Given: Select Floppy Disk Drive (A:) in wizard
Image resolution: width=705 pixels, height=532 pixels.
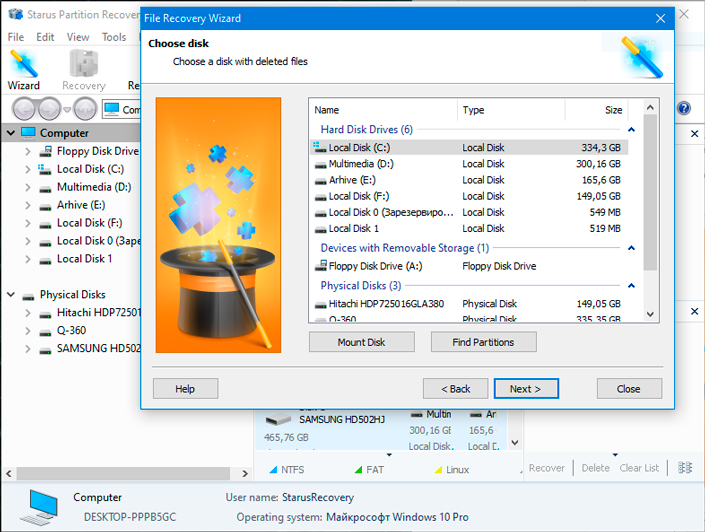Looking at the screenshot, I should point(468,266).
